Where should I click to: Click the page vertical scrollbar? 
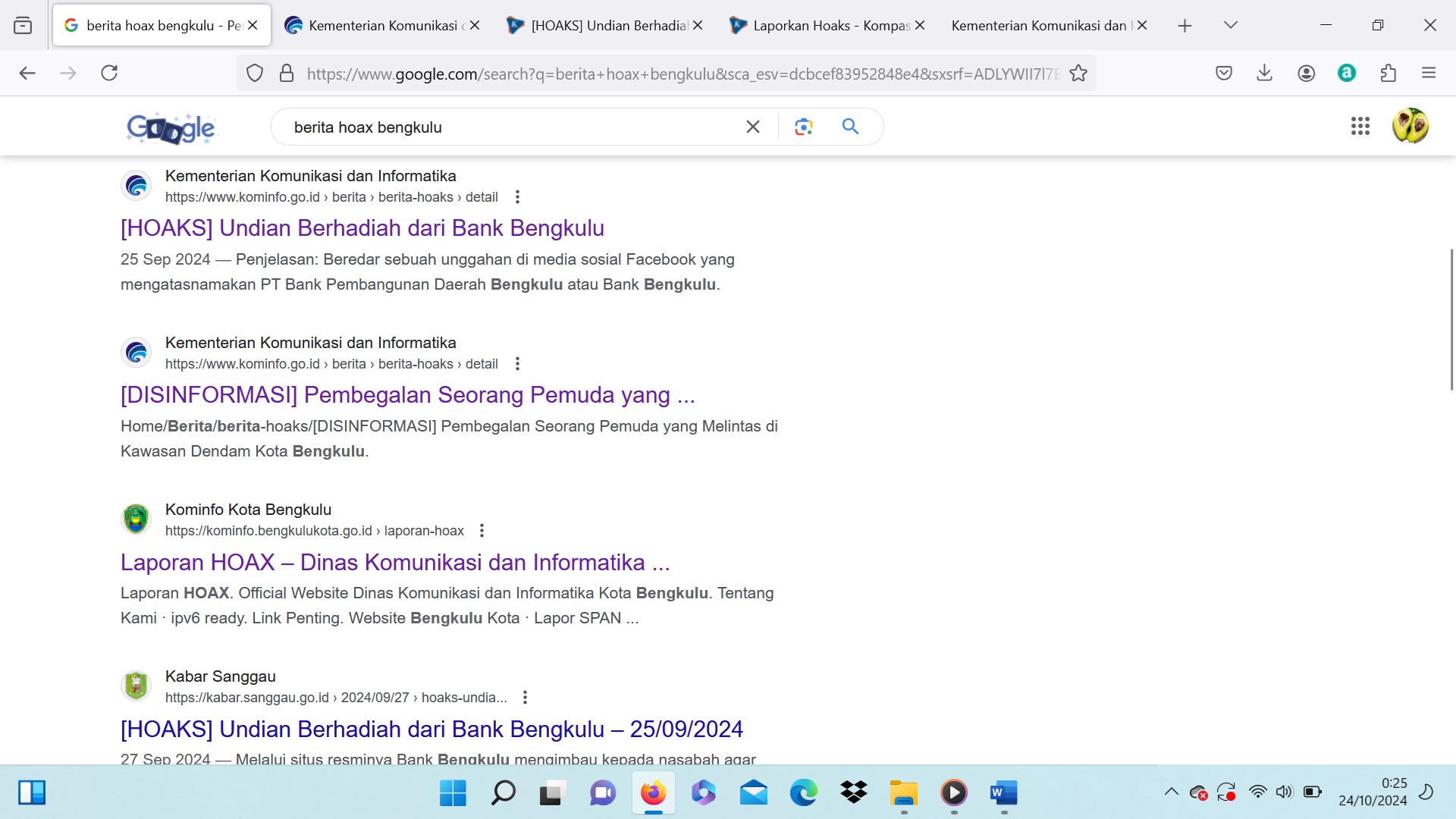[1451, 319]
